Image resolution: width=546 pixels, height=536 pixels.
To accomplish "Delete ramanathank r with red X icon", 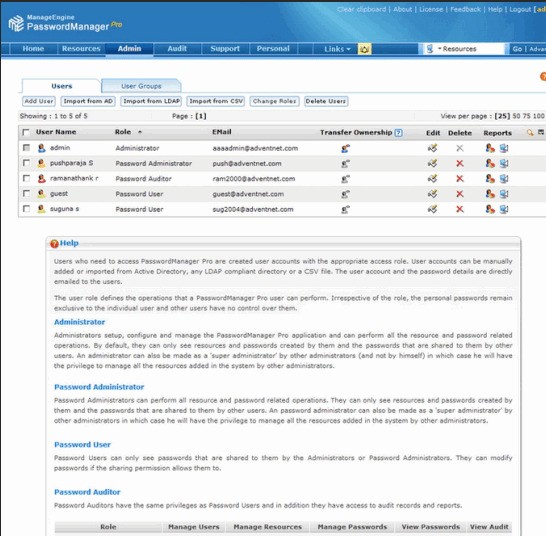I will point(460,179).
